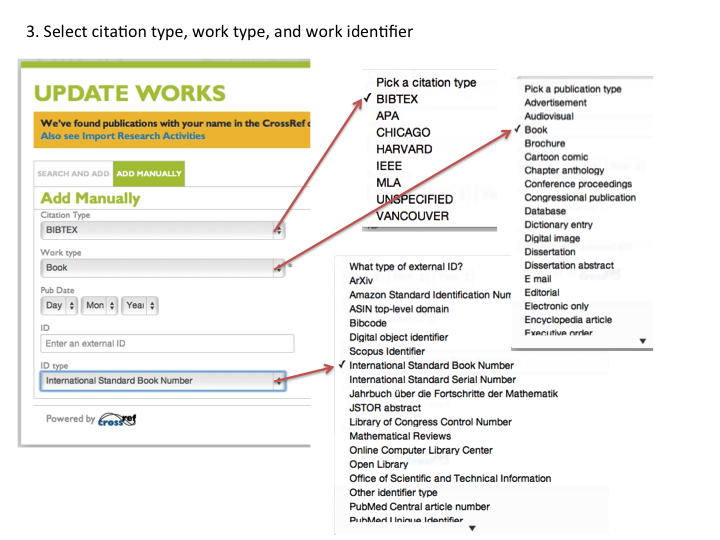Screen dimensions: 720x540
Task: Select Other identifier type option
Action: (393, 493)
